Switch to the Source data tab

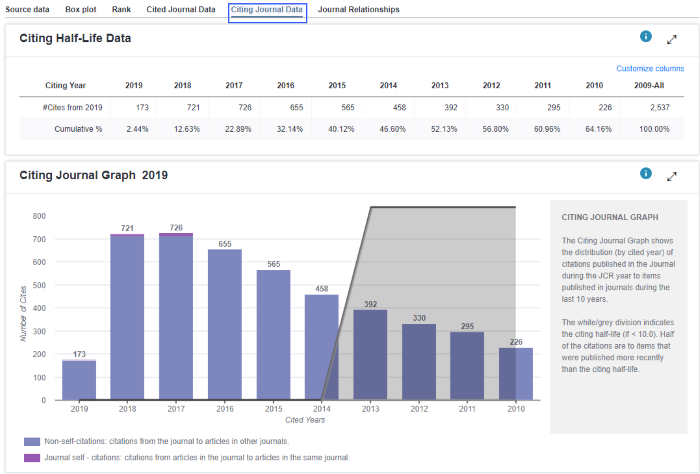pos(27,9)
